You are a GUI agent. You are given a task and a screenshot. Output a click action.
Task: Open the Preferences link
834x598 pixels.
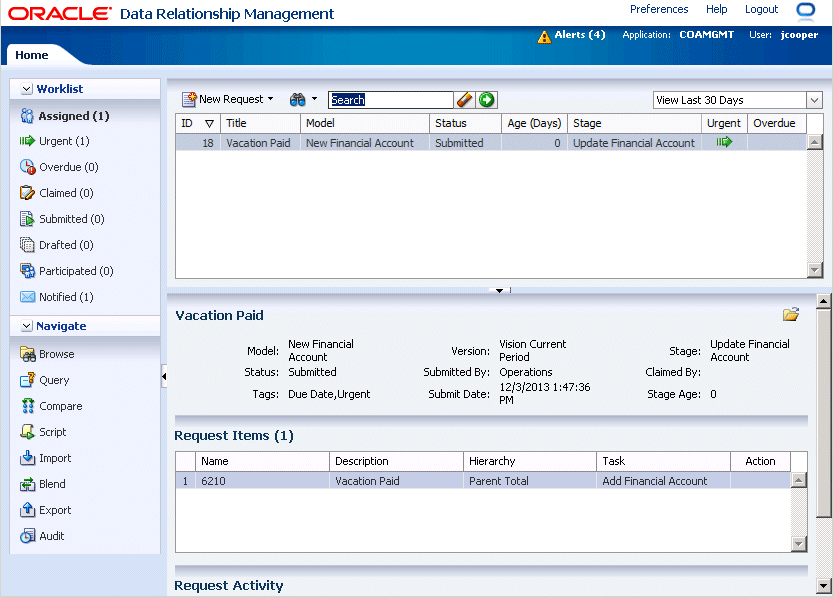[659, 9]
